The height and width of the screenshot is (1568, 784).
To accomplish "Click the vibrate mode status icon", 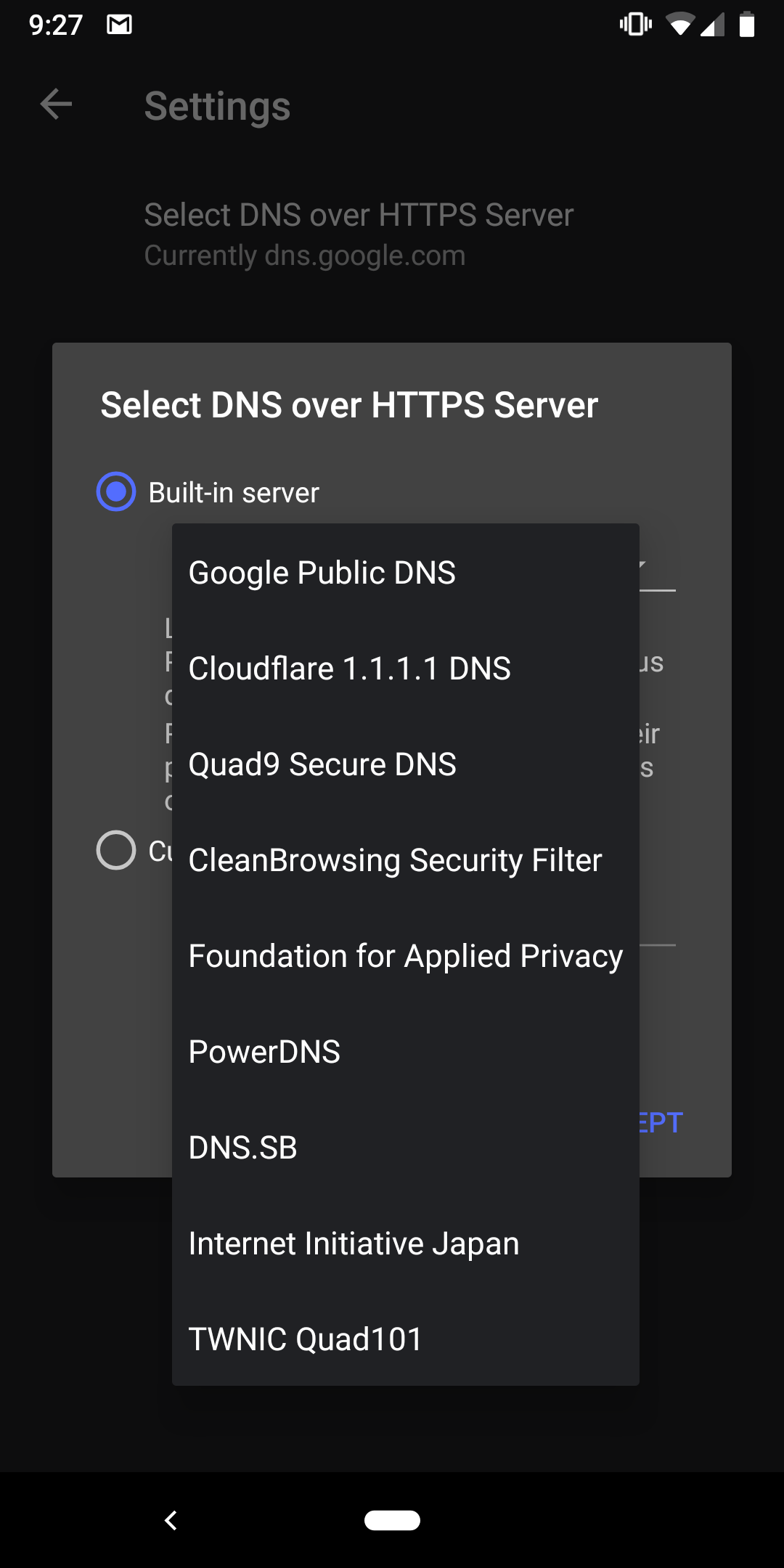I will tap(634, 25).
